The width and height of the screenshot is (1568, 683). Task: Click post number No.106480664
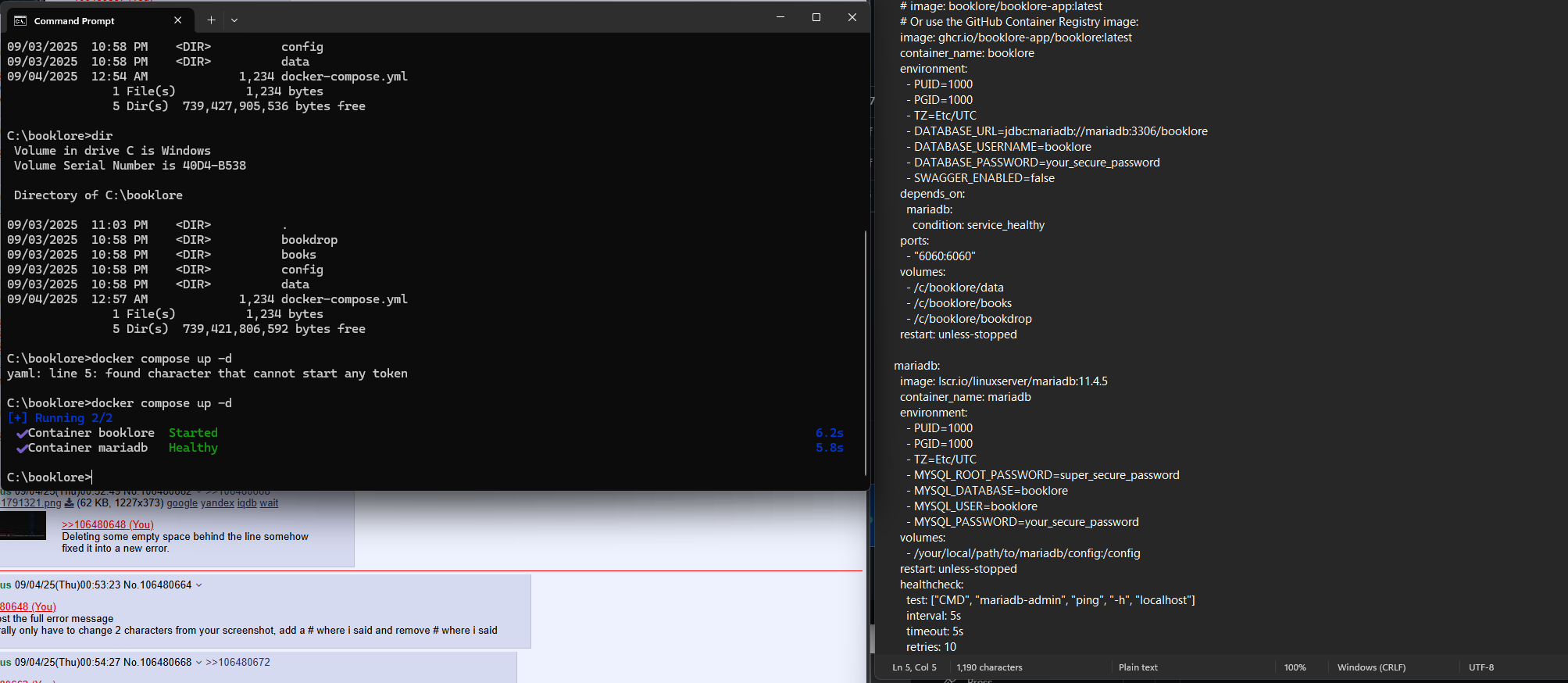pyautogui.click(x=157, y=585)
